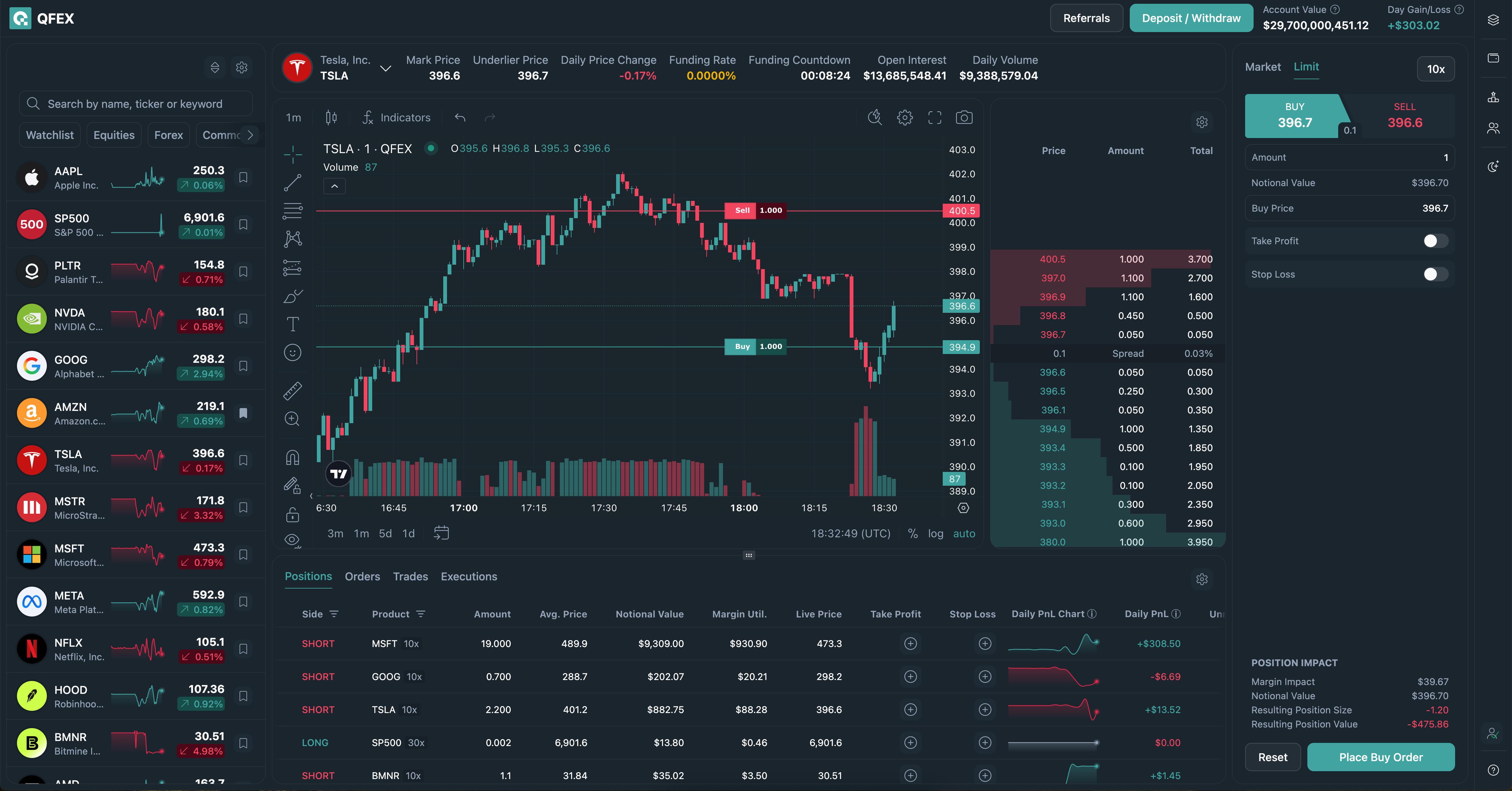Bookmark AMZN in the watchlist
1512x791 pixels.
243,413
